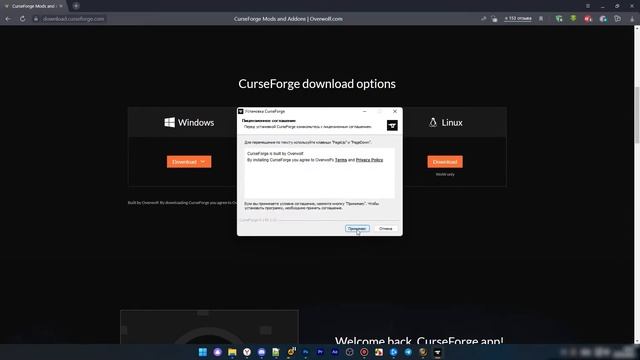Click the CurseForge anvil logo in installer header
This screenshot has width=640, height=360.
(x=392, y=125)
